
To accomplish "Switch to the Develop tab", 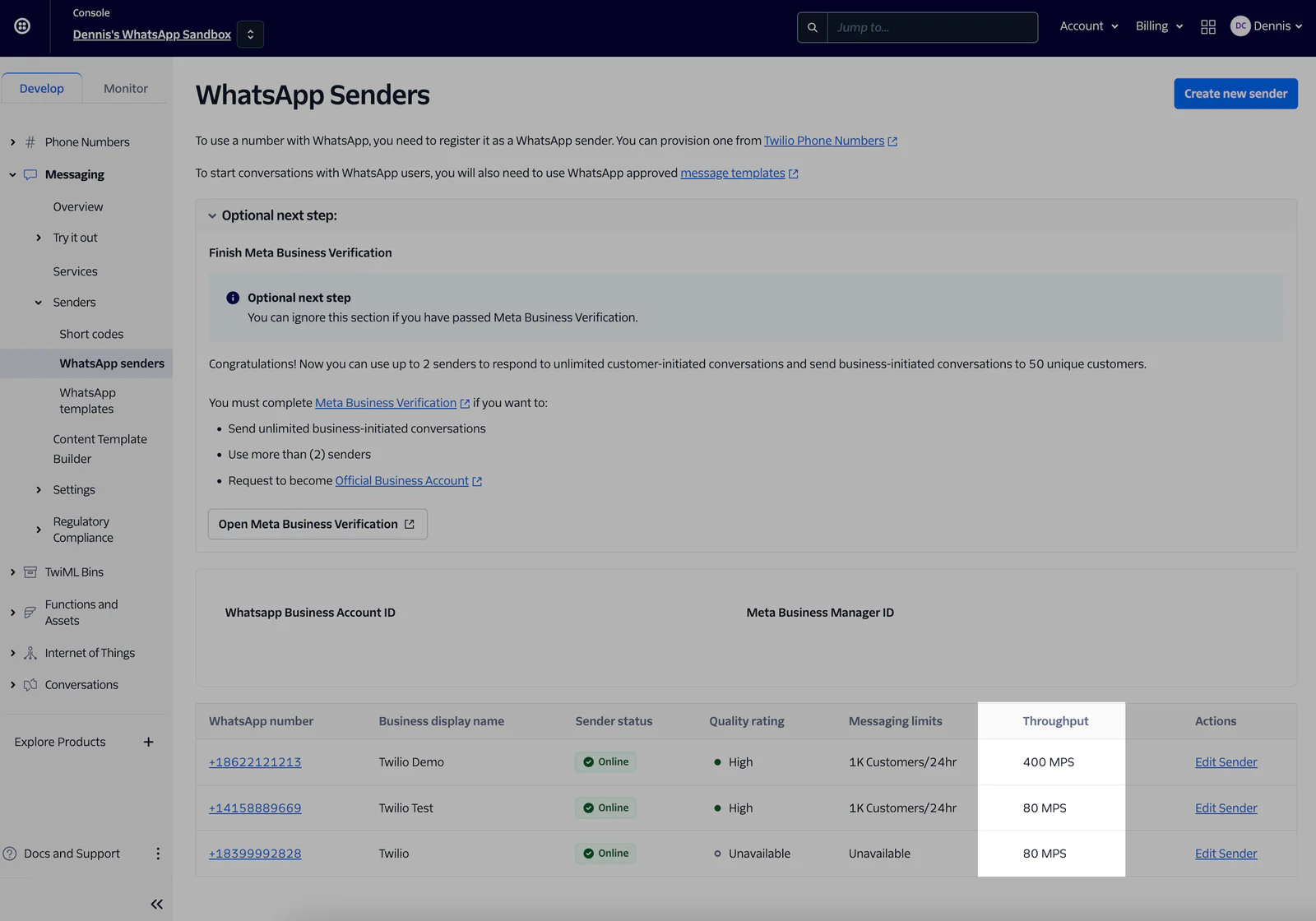I will (42, 88).
